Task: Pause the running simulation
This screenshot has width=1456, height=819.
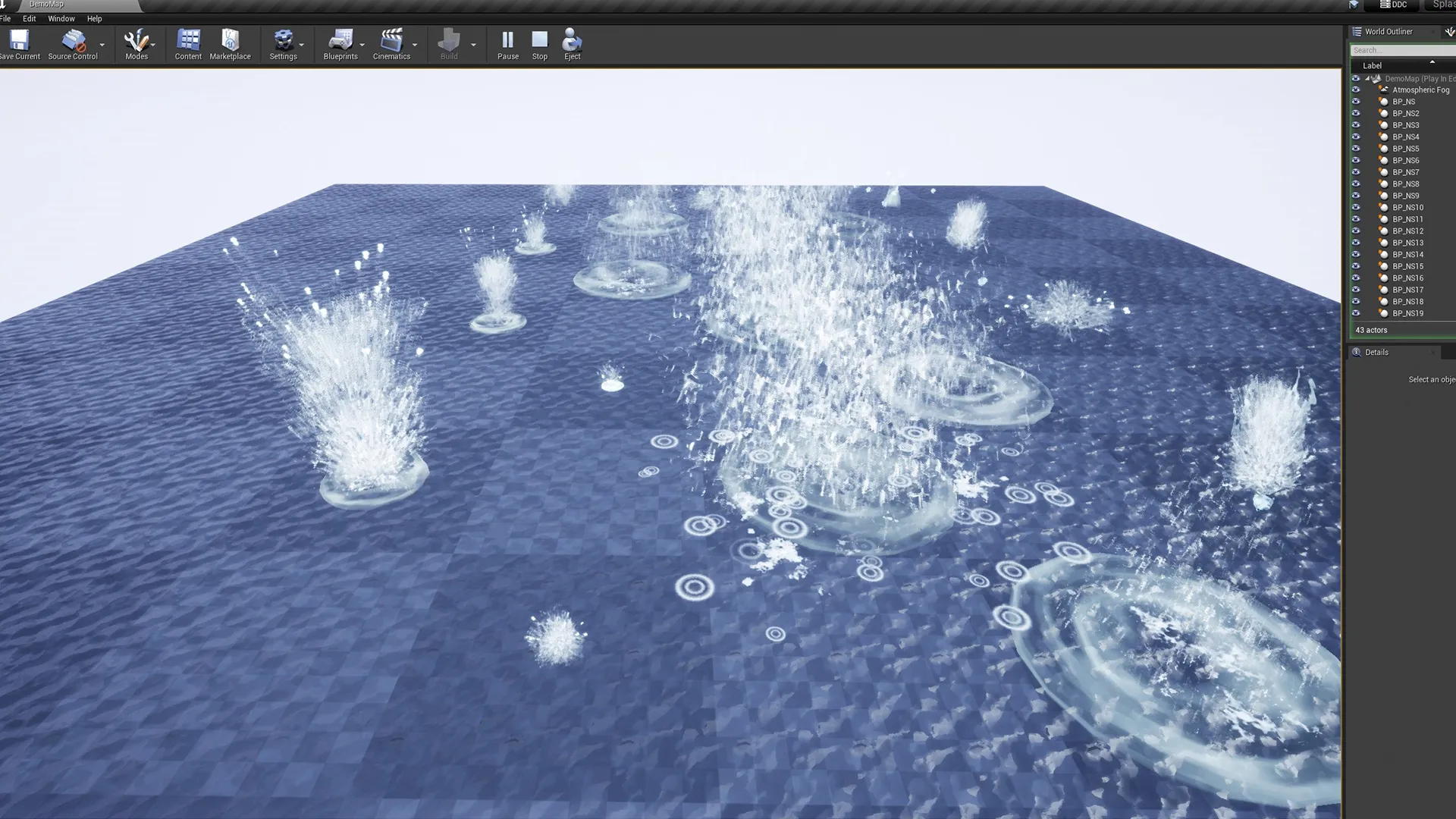Action: click(507, 40)
